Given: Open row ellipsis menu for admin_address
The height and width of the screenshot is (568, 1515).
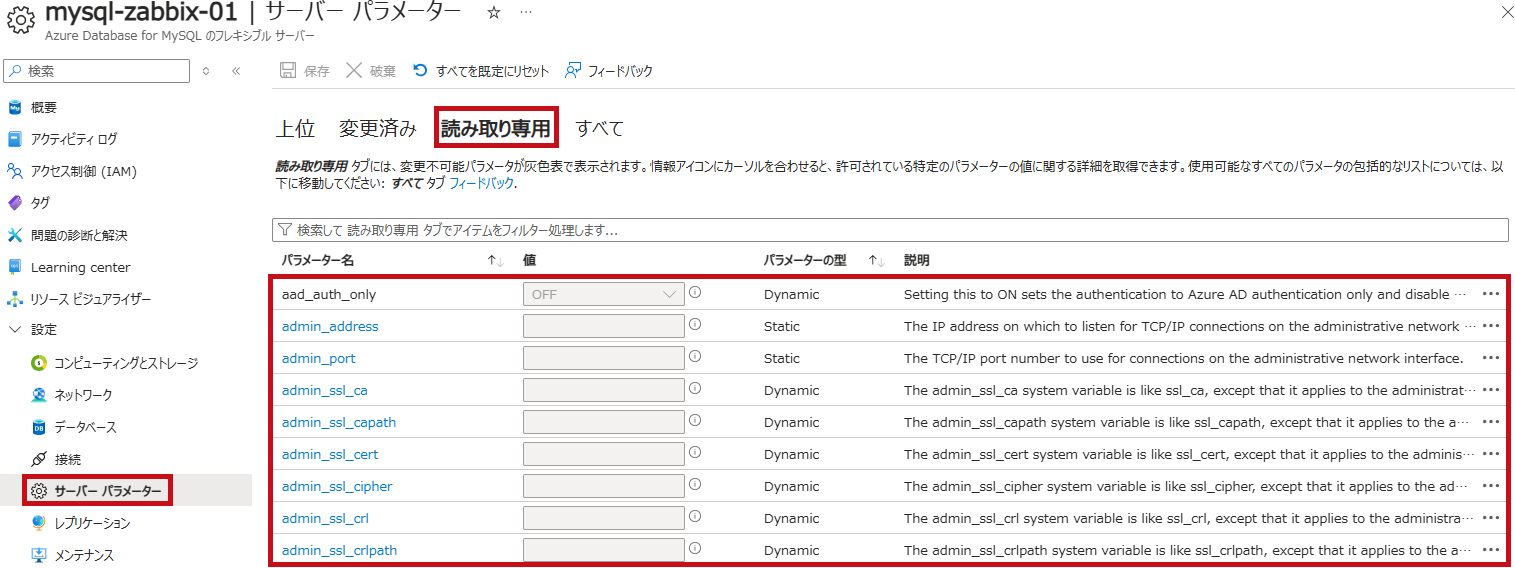Looking at the screenshot, I should tap(1491, 326).
